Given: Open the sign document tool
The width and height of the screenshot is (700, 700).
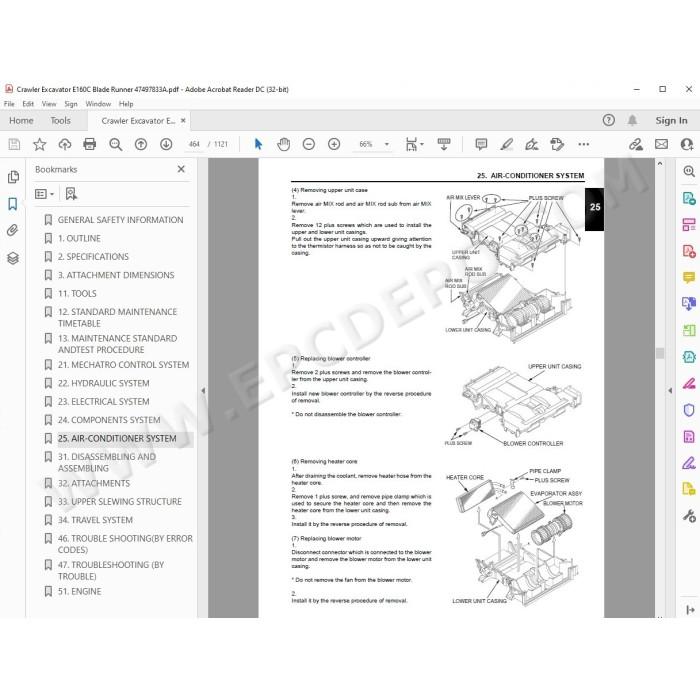Looking at the screenshot, I should [x=532, y=144].
